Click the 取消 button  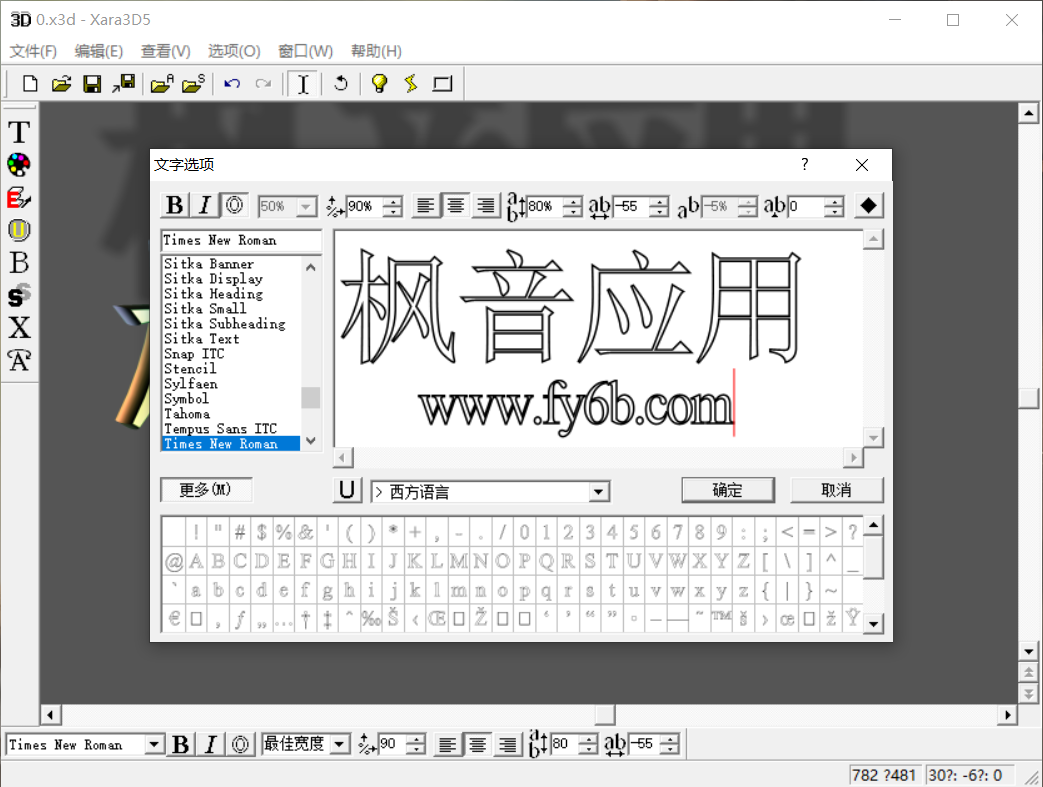tap(836, 490)
